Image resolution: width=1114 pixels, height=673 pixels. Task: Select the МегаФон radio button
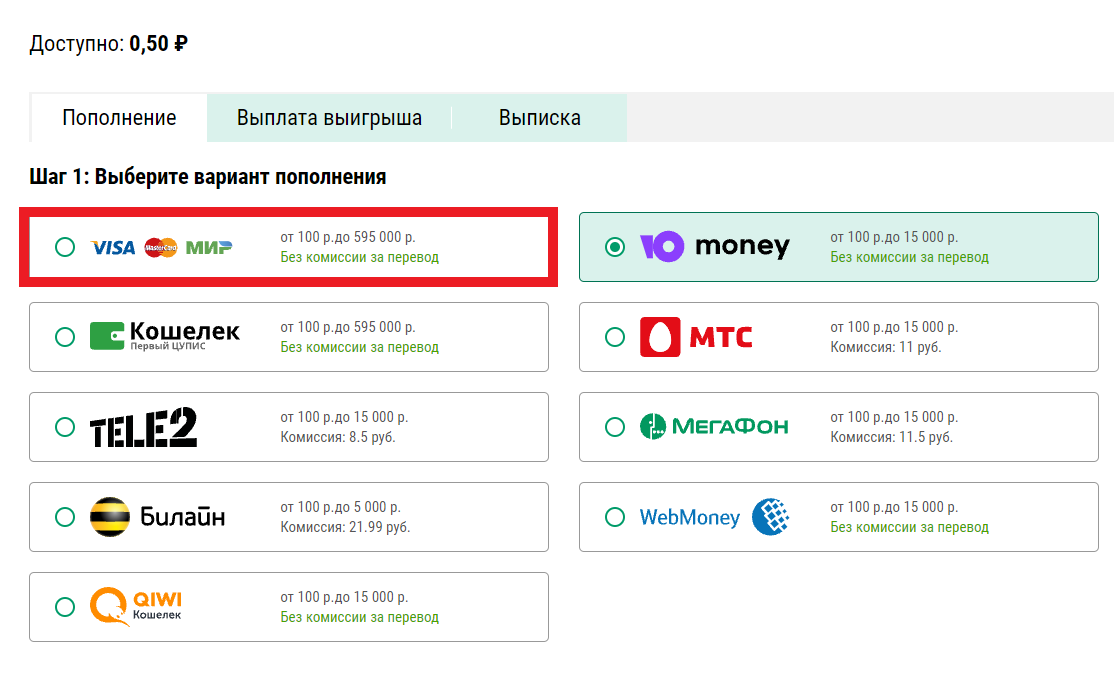[615, 427]
